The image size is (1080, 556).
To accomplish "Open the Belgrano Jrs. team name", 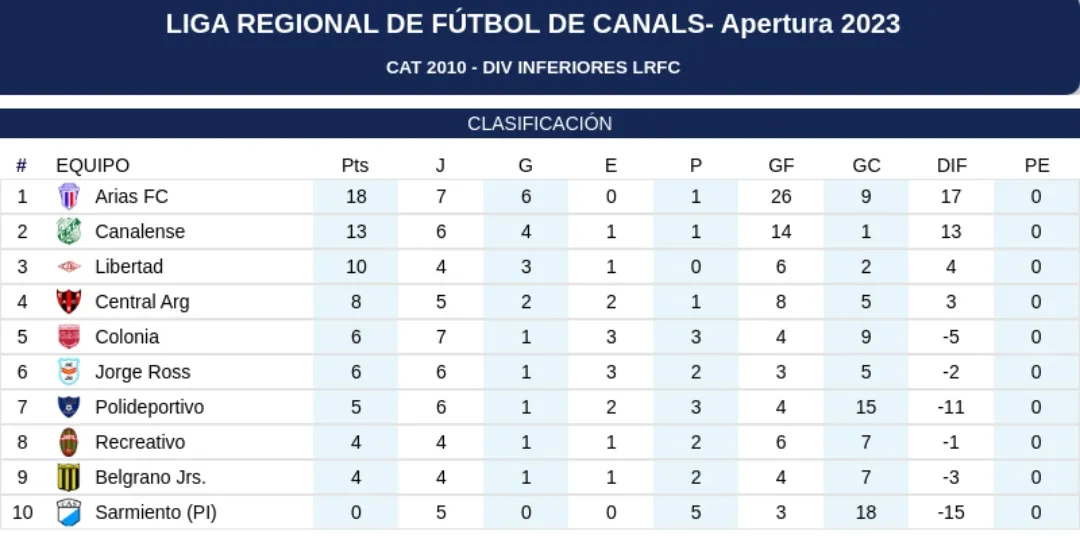I will 150,477.
